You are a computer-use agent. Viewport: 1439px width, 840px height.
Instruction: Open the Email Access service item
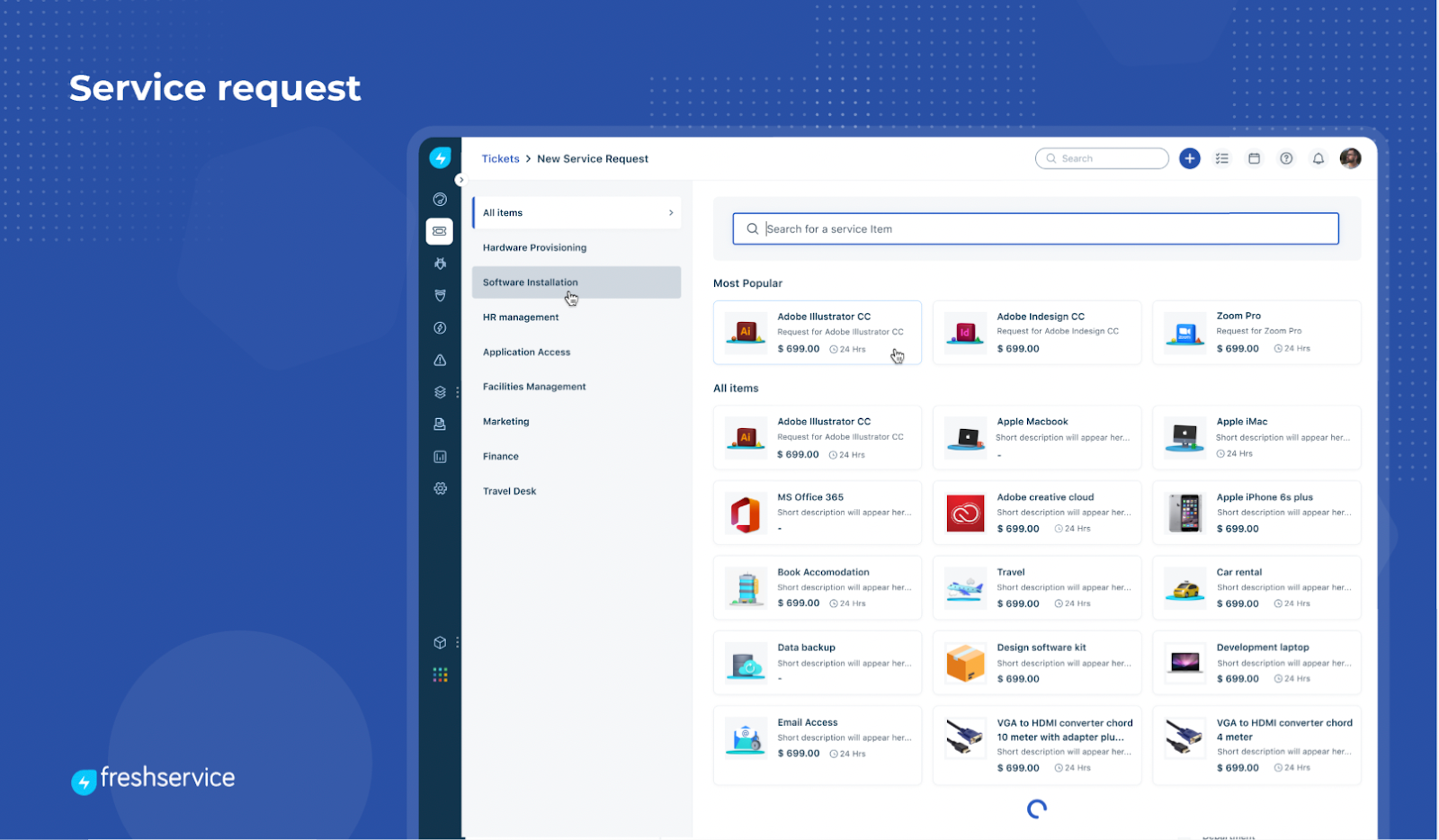pos(818,746)
